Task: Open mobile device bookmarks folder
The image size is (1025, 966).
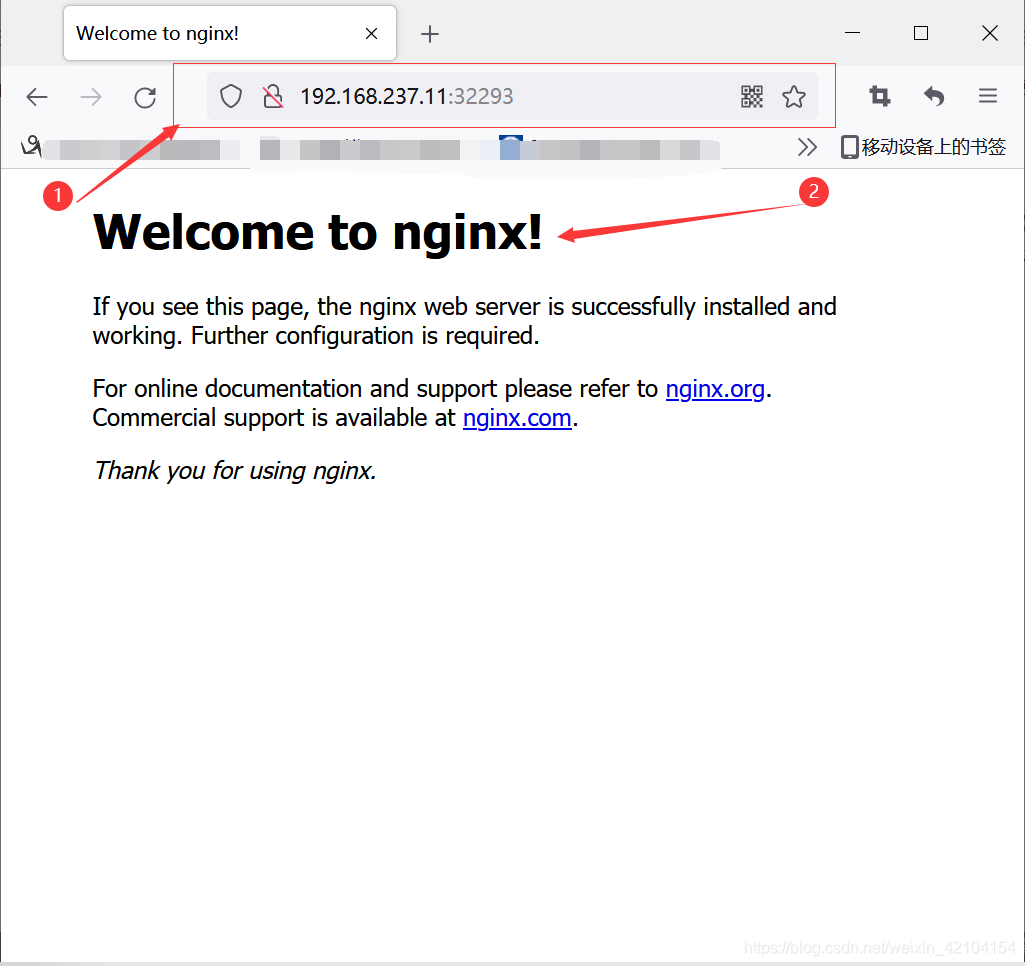Action: [x=923, y=147]
